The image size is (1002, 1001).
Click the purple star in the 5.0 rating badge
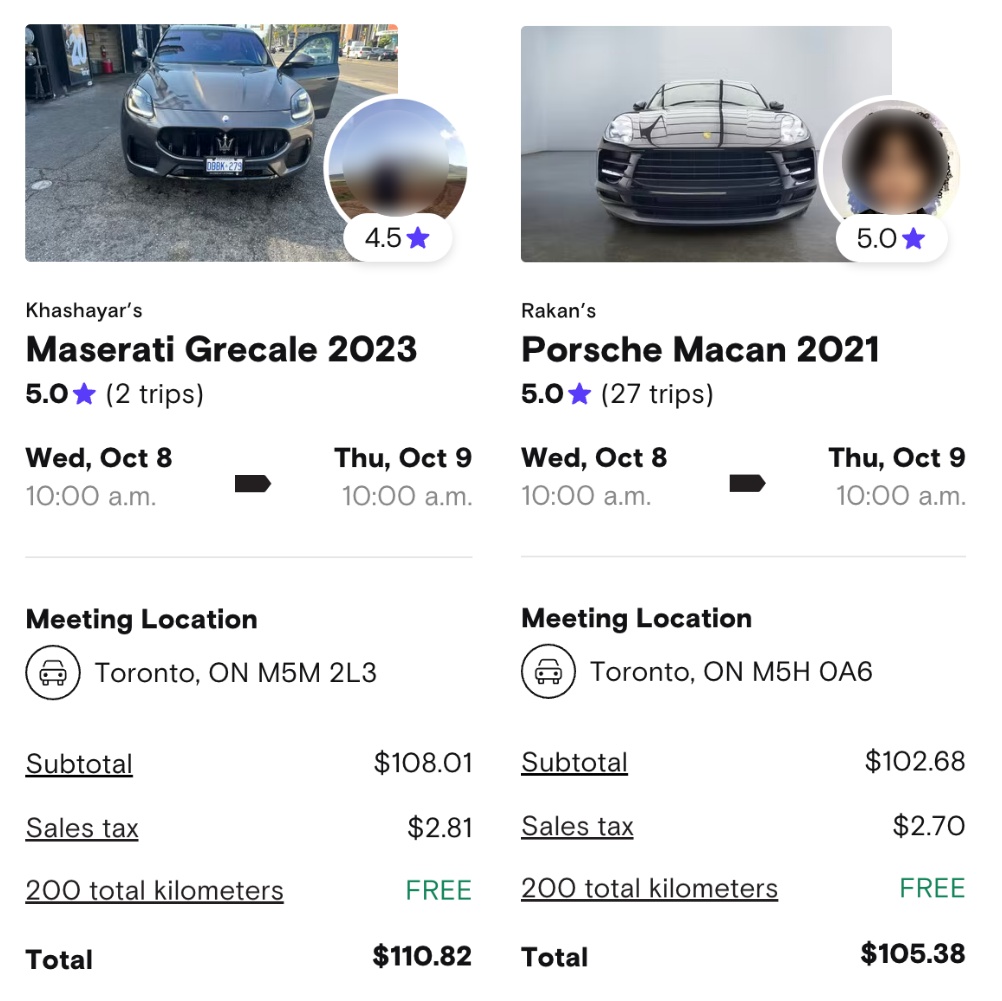[913, 238]
